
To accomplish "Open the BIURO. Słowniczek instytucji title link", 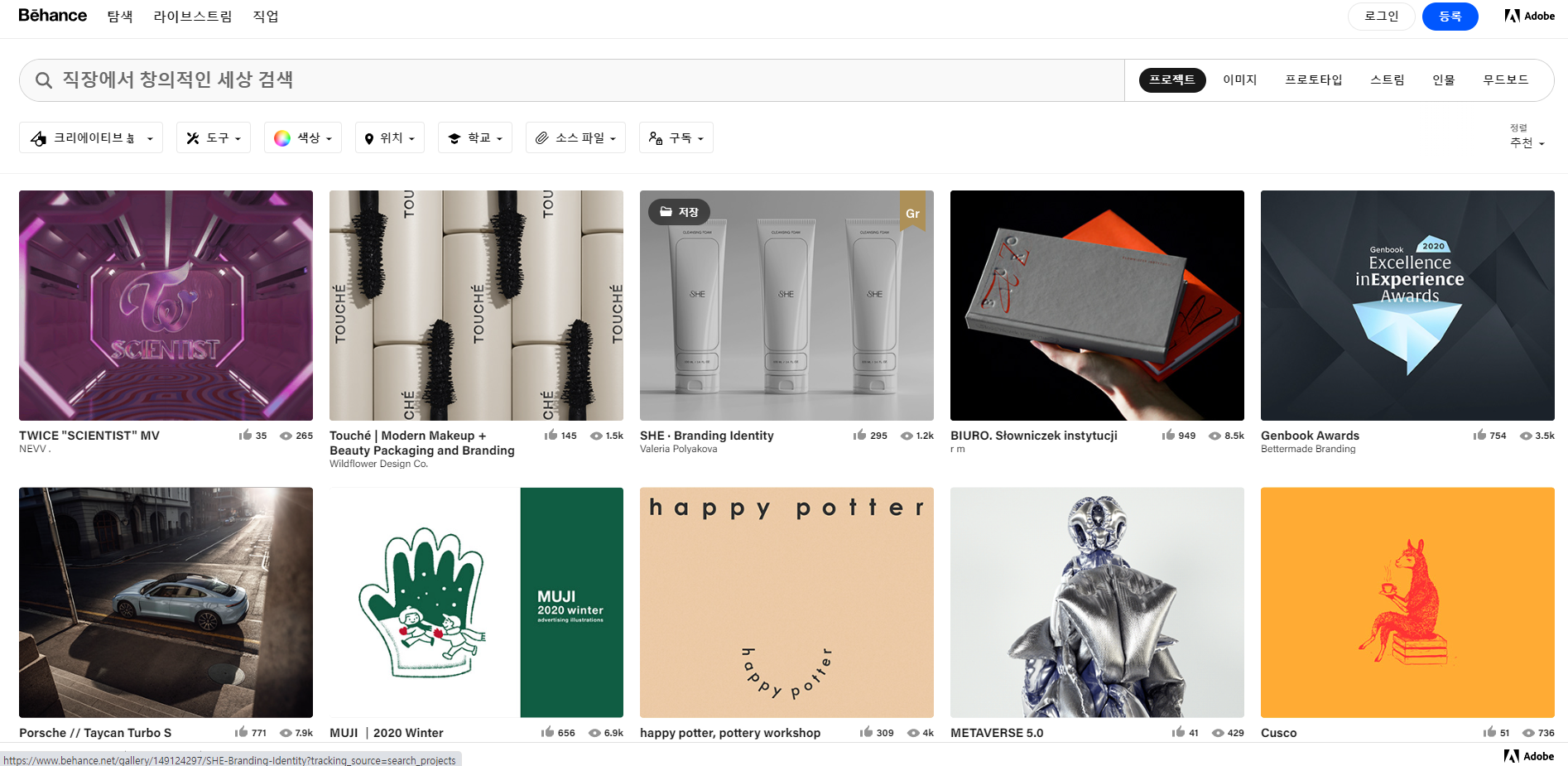I will [x=1034, y=436].
